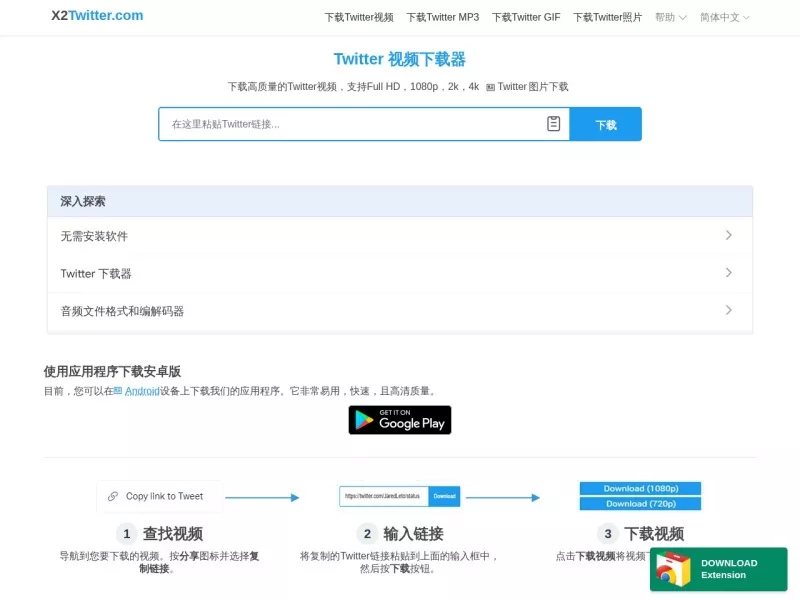Open 下载Twitter视频 nav item
Image resolution: width=800 pixels, height=600 pixels.
359,17
